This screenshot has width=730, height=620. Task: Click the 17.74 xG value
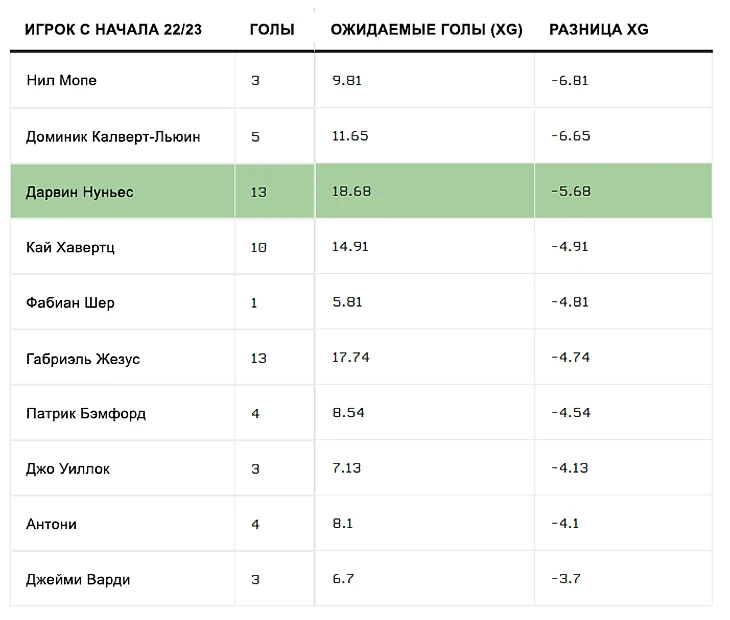tap(351, 358)
